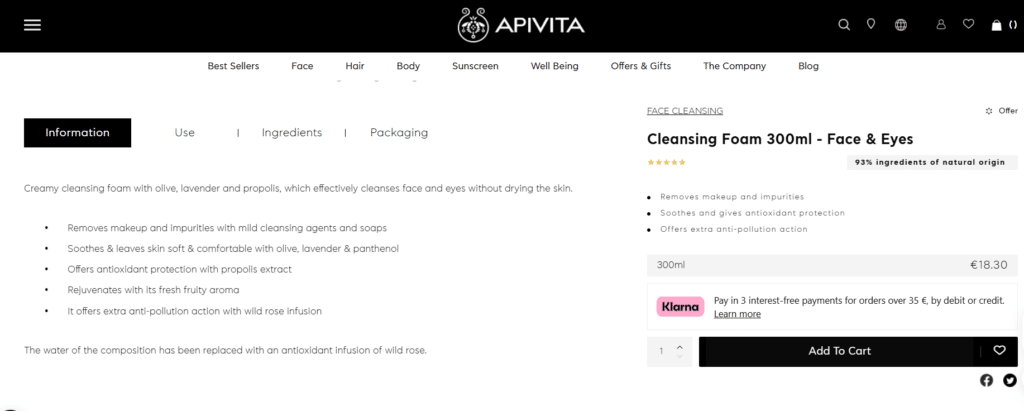Switch to the Ingredients tab

tap(292, 133)
